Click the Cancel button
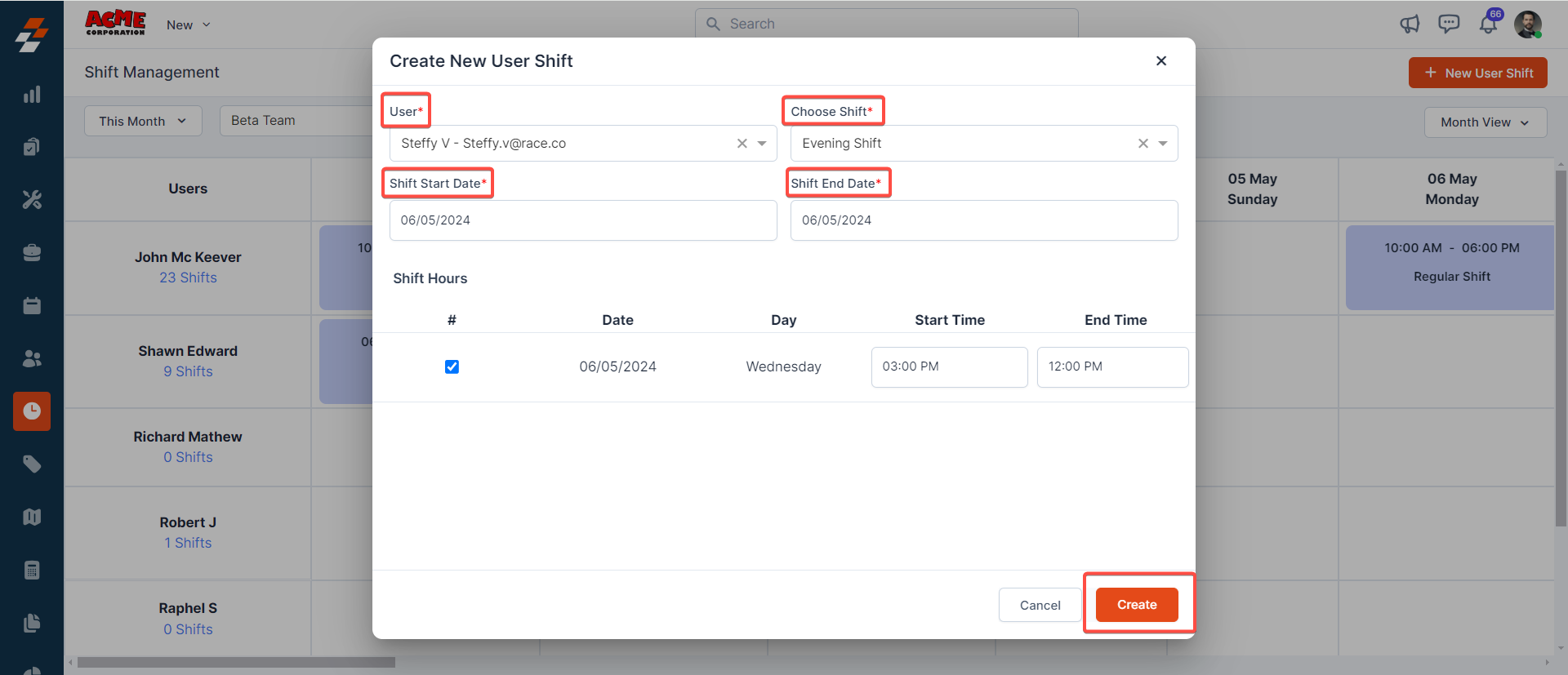Screen dimensions: 1568x675 (1040, 605)
